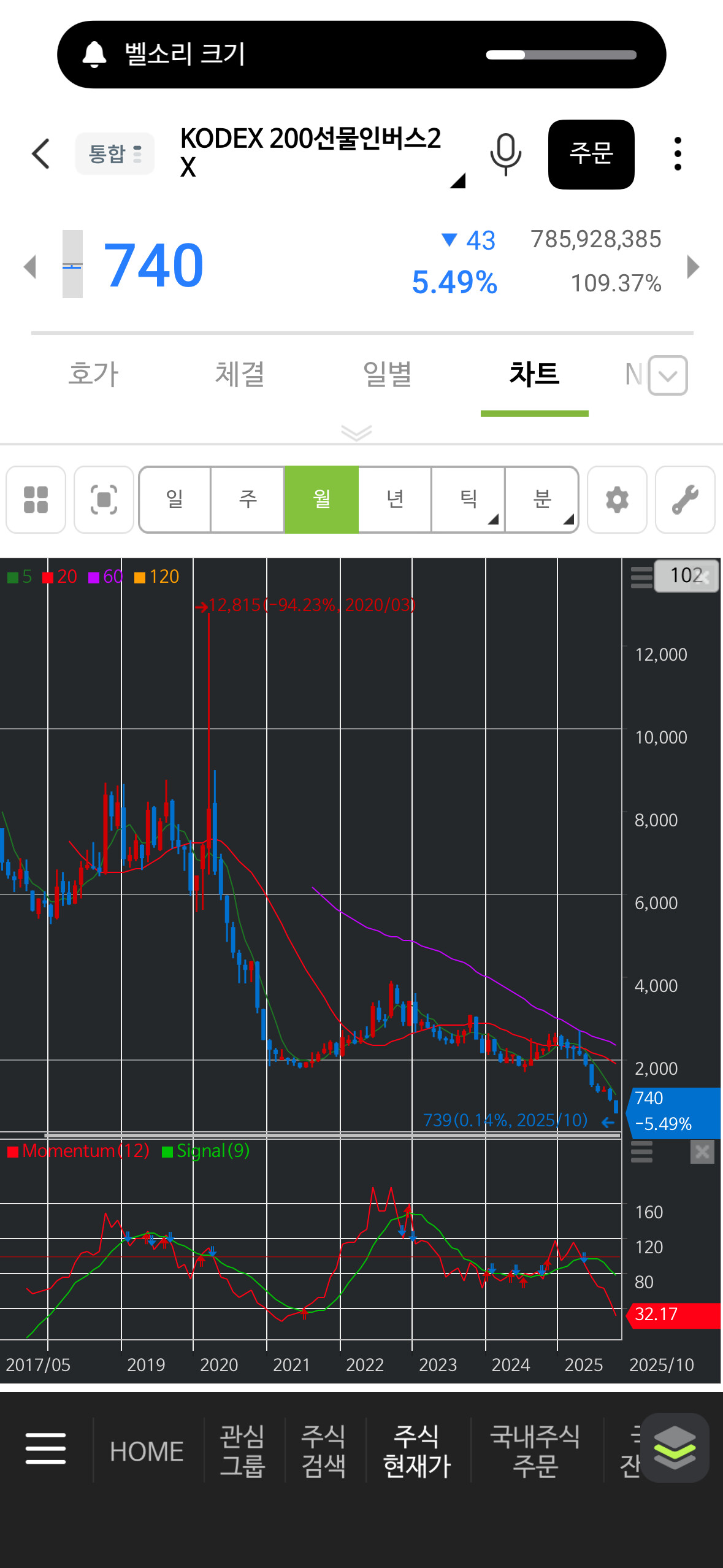Open the 분 minute interval dropdown
The width and height of the screenshot is (723, 1568).
click(x=541, y=499)
